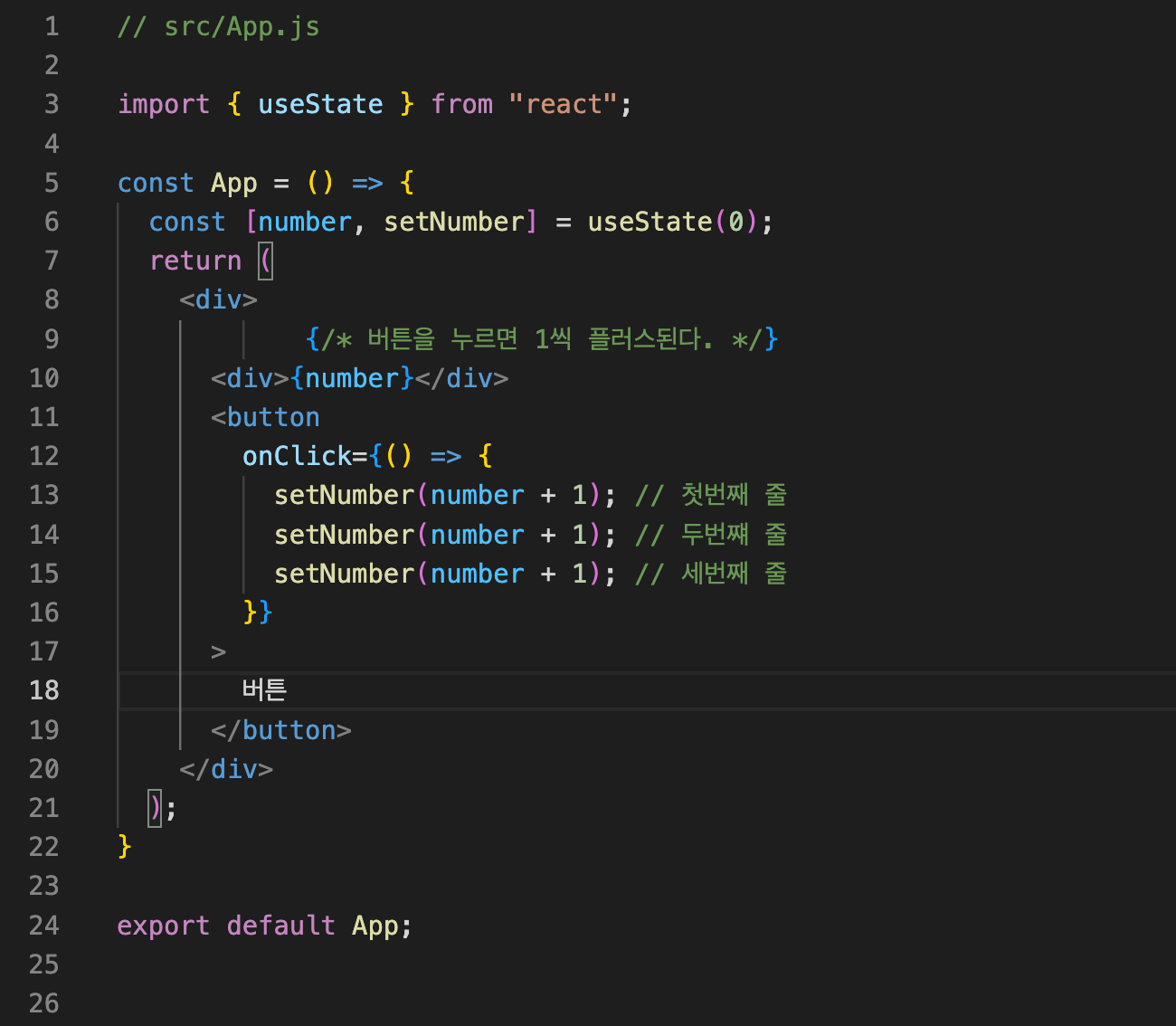Click 'setNumber' in line 6 destructuring
The height and width of the screenshot is (1026, 1176).
(454, 223)
